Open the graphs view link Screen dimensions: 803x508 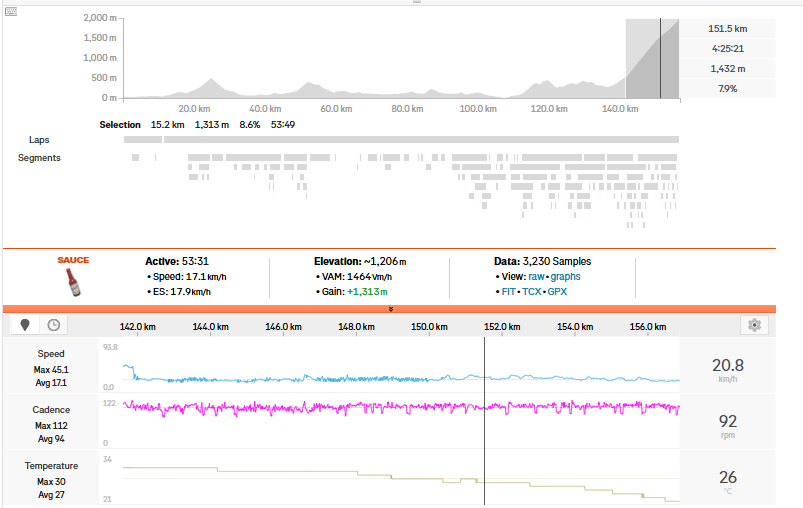point(565,277)
